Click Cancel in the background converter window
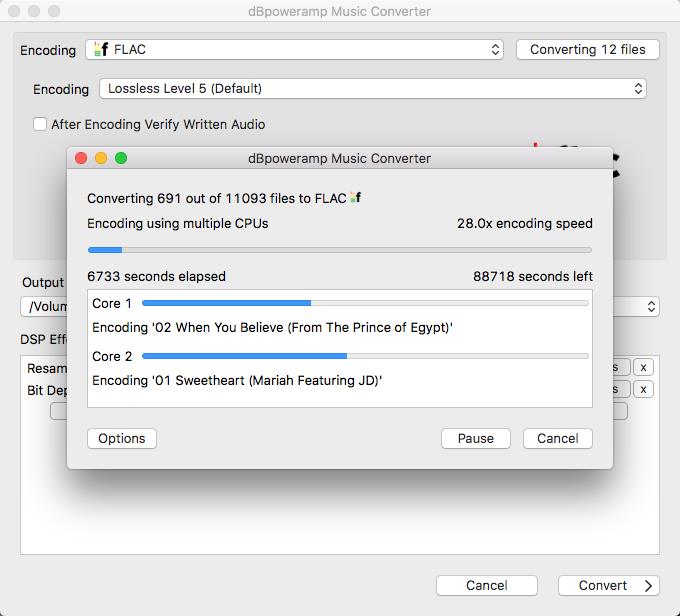 [x=487, y=585]
